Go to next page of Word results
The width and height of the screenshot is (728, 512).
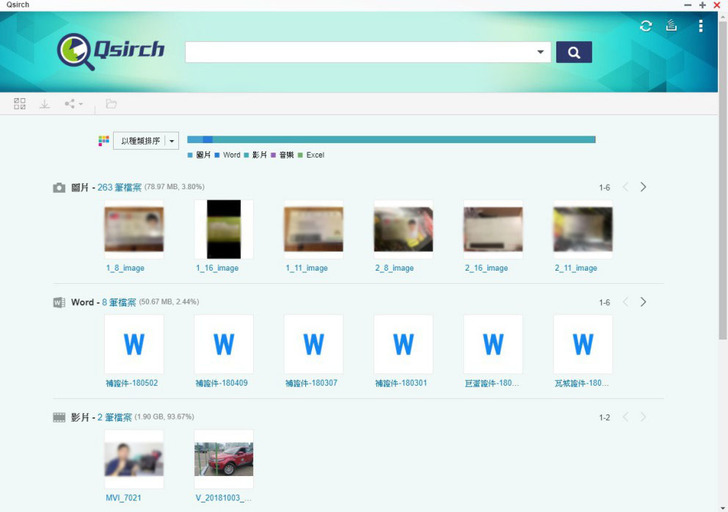coord(643,302)
